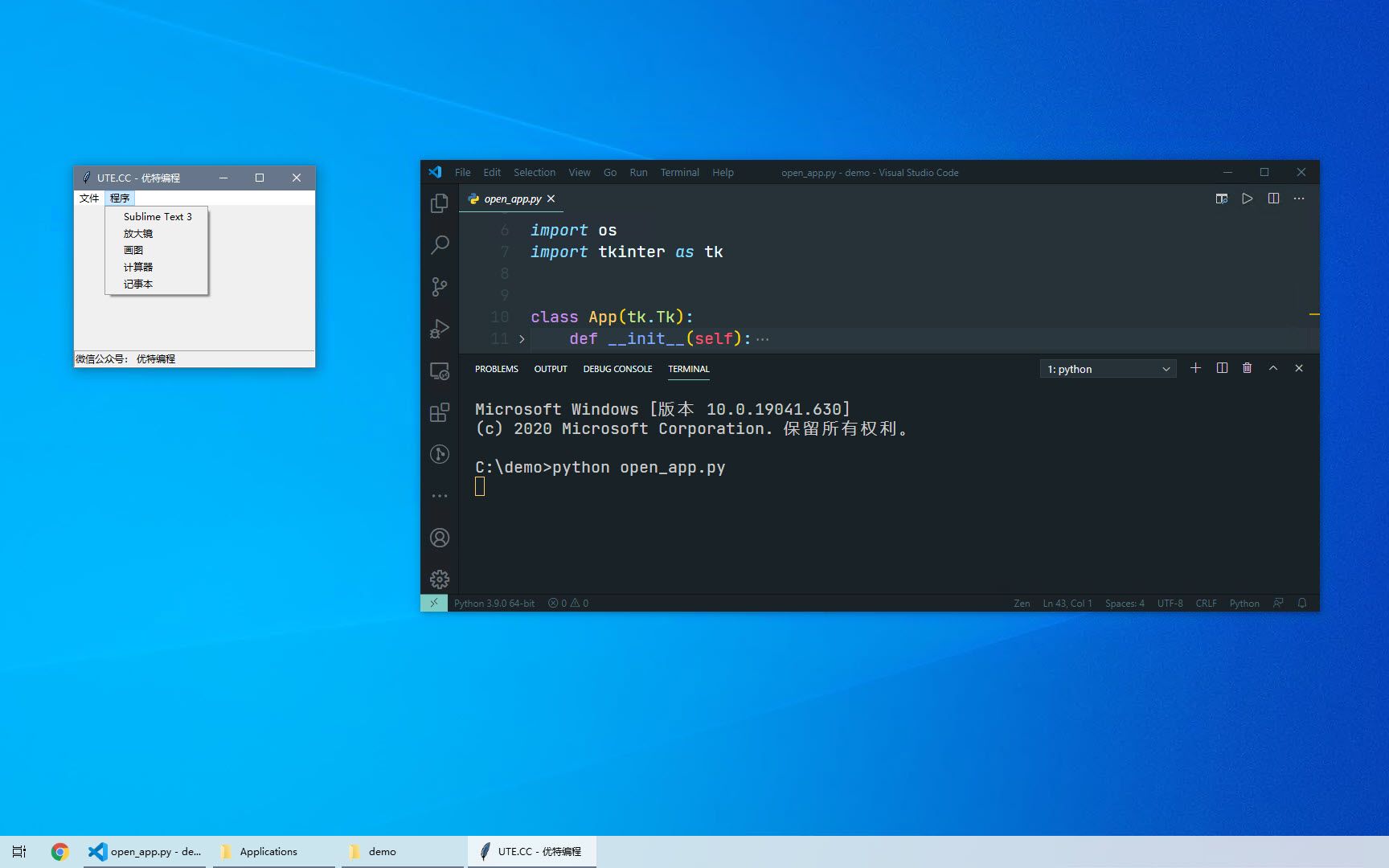Create a new terminal with plus icon

[1196, 368]
